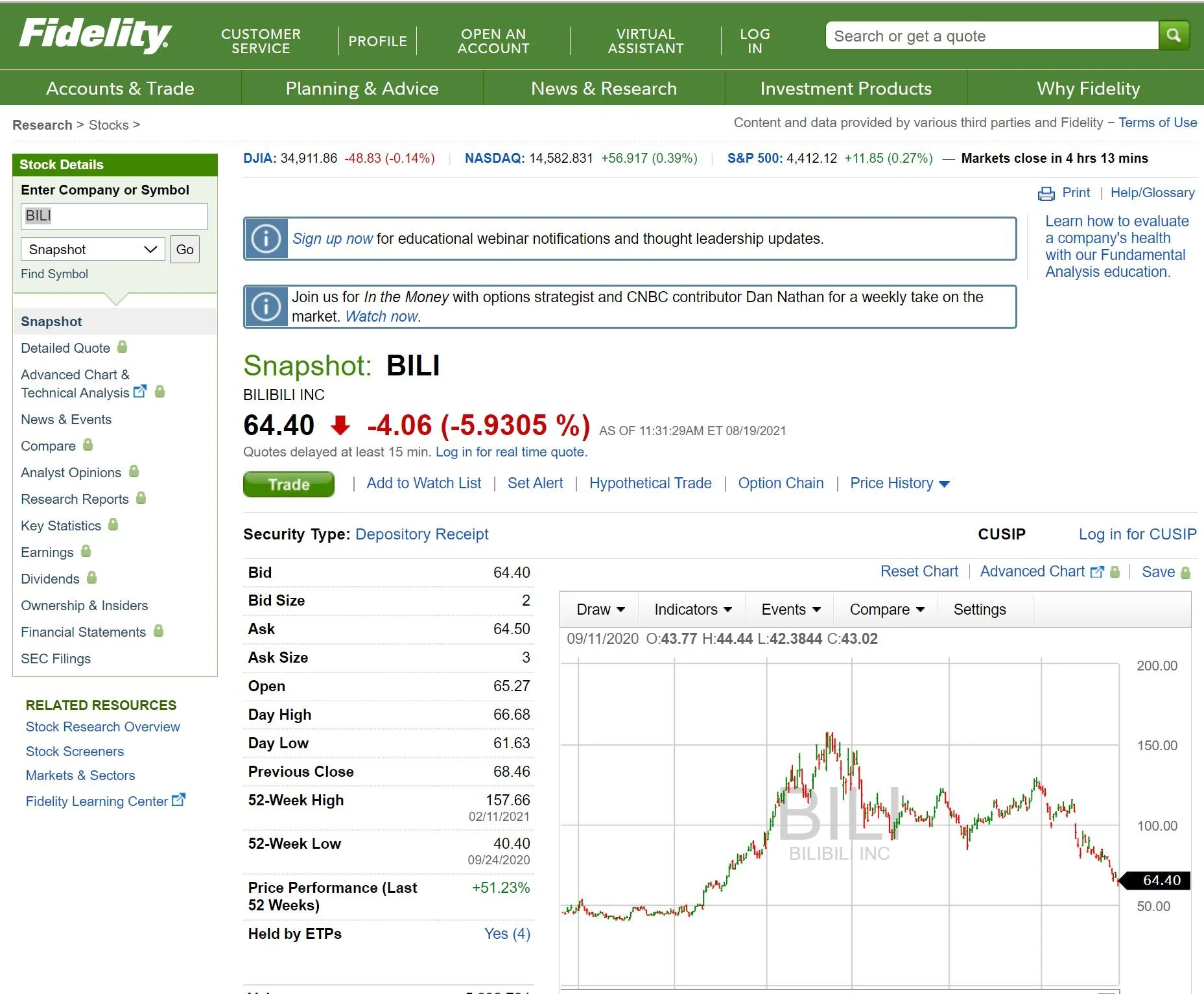Open Investment Products menu
The image size is (1204, 994).
click(845, 88)
